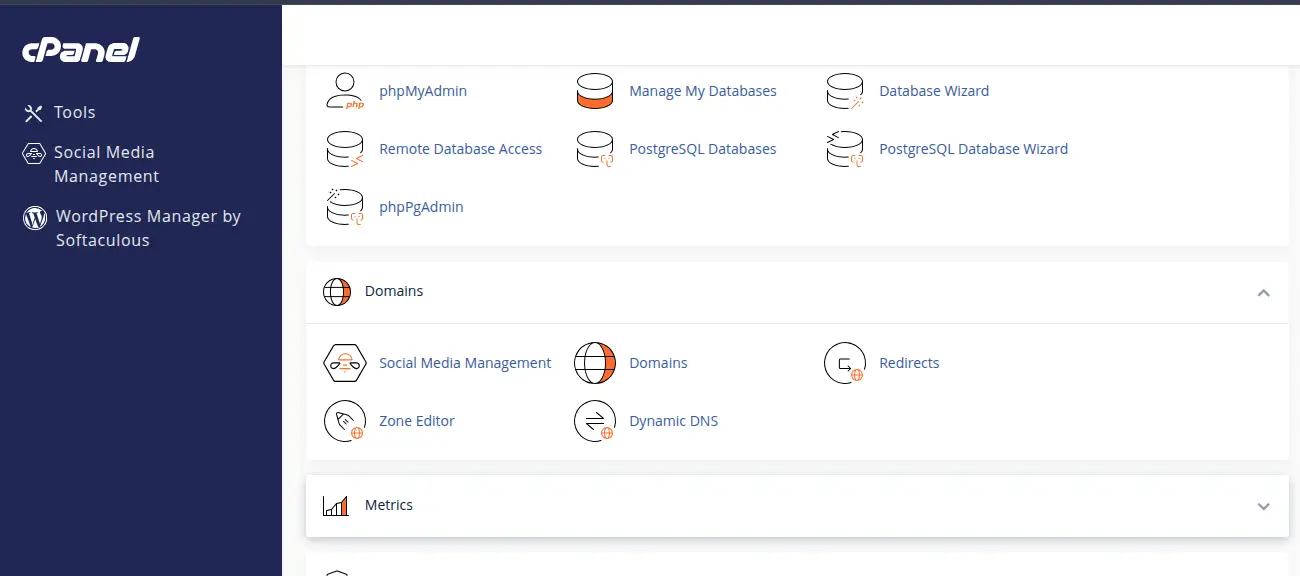Click the Domains section header title
Image resolution: width=1300 pixels, height=576 pixels.
tap(394, 291)
